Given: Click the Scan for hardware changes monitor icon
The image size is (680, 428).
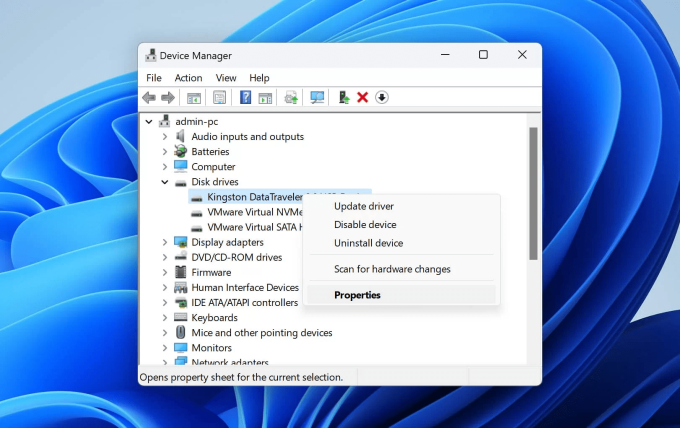Looking at the screenshot, I should click(x=318, y=97).
